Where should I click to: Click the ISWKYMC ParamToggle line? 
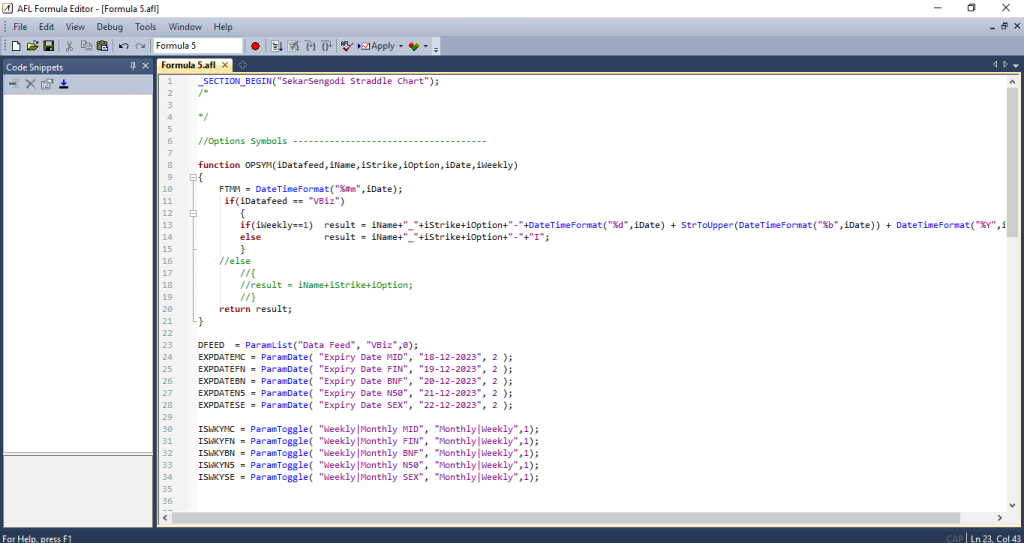point(368,429)
